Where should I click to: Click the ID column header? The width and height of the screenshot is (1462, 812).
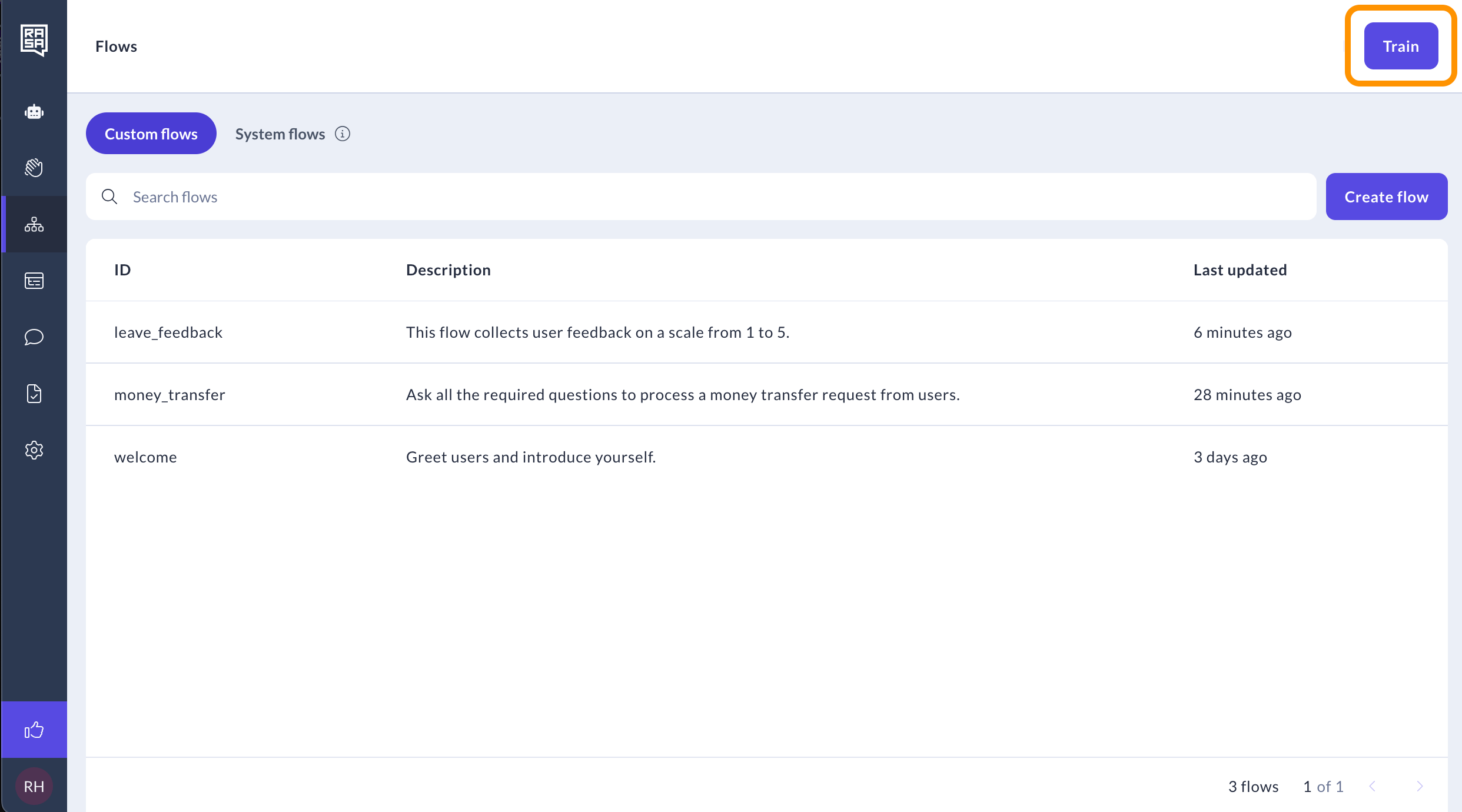click(122, 270)
